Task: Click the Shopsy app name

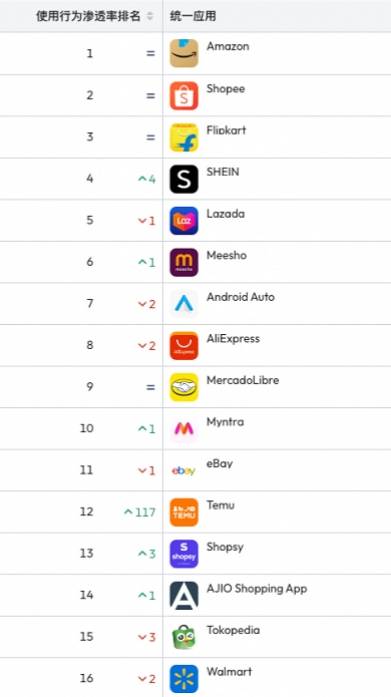Action: click(x=225, y=547)
